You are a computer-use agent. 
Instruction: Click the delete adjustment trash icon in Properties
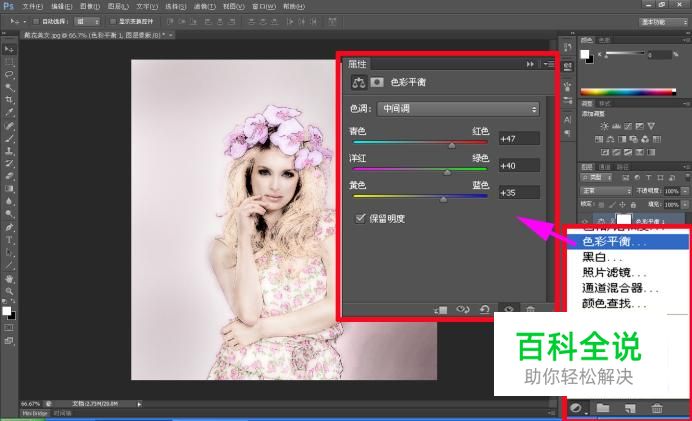coord(530,310)
